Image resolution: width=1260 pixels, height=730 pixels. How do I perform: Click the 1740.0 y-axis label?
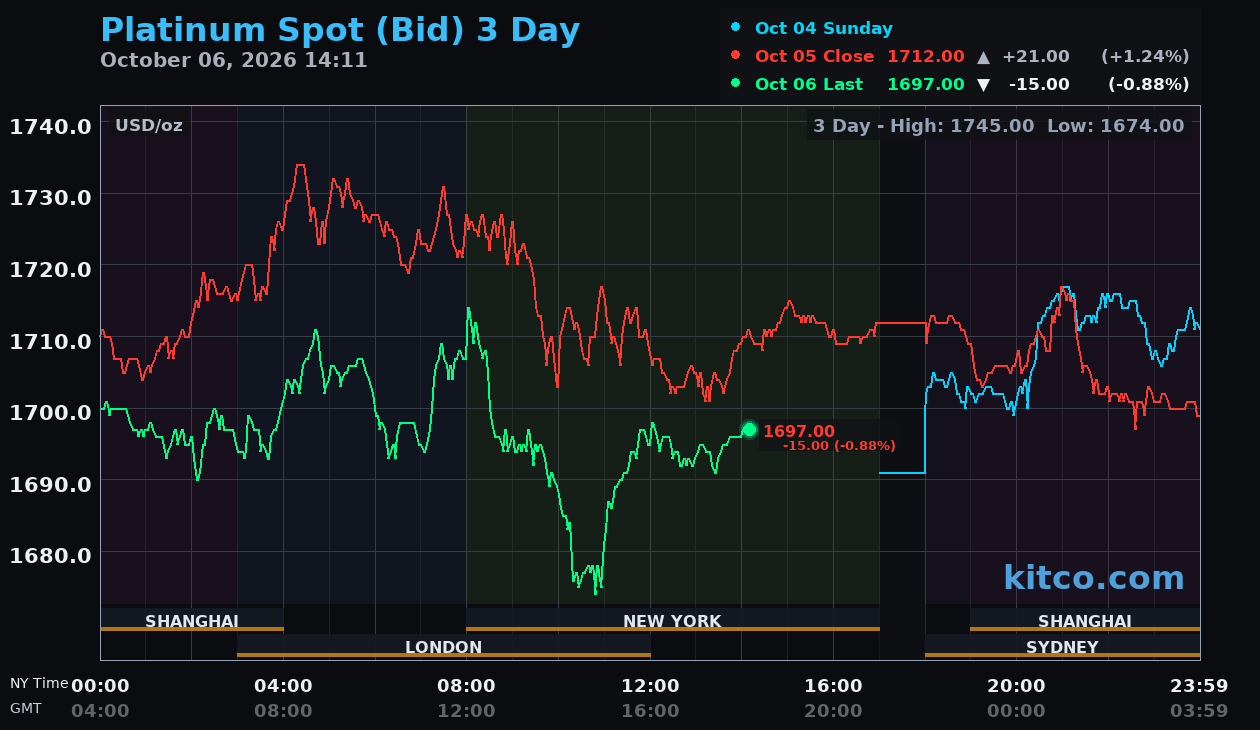click(51, 126)
